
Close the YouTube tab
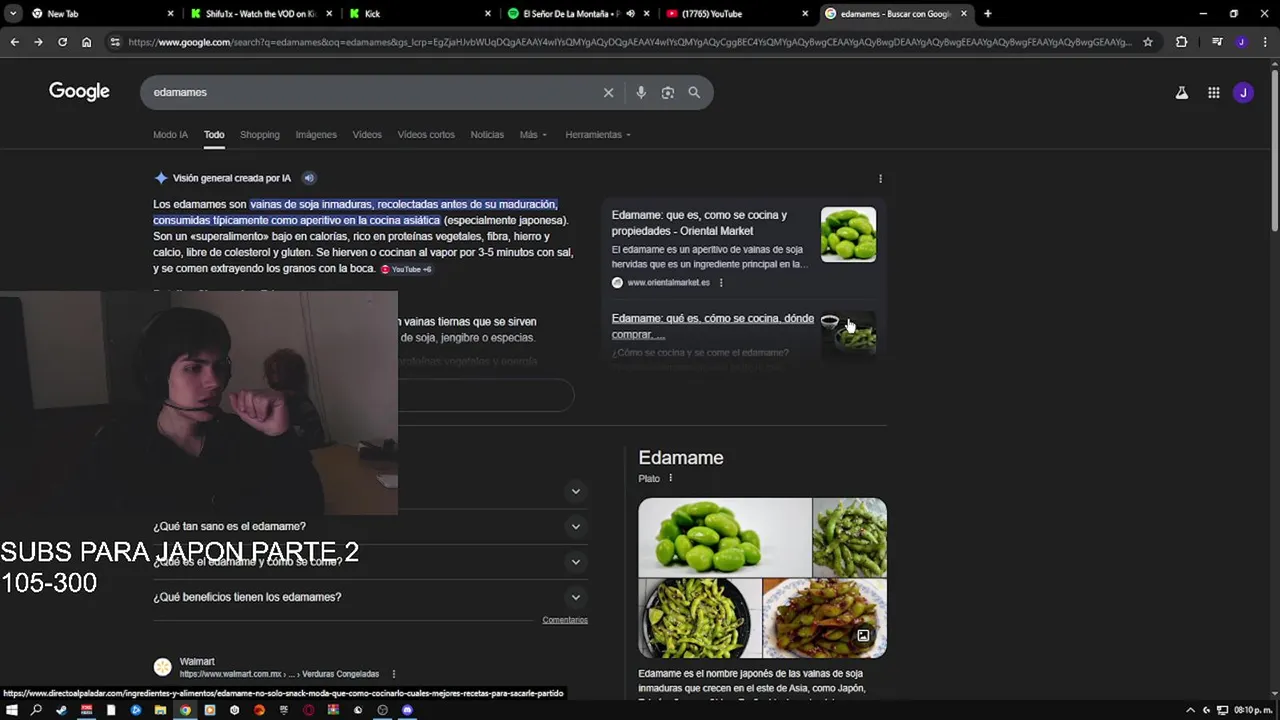tap(805, 13)
